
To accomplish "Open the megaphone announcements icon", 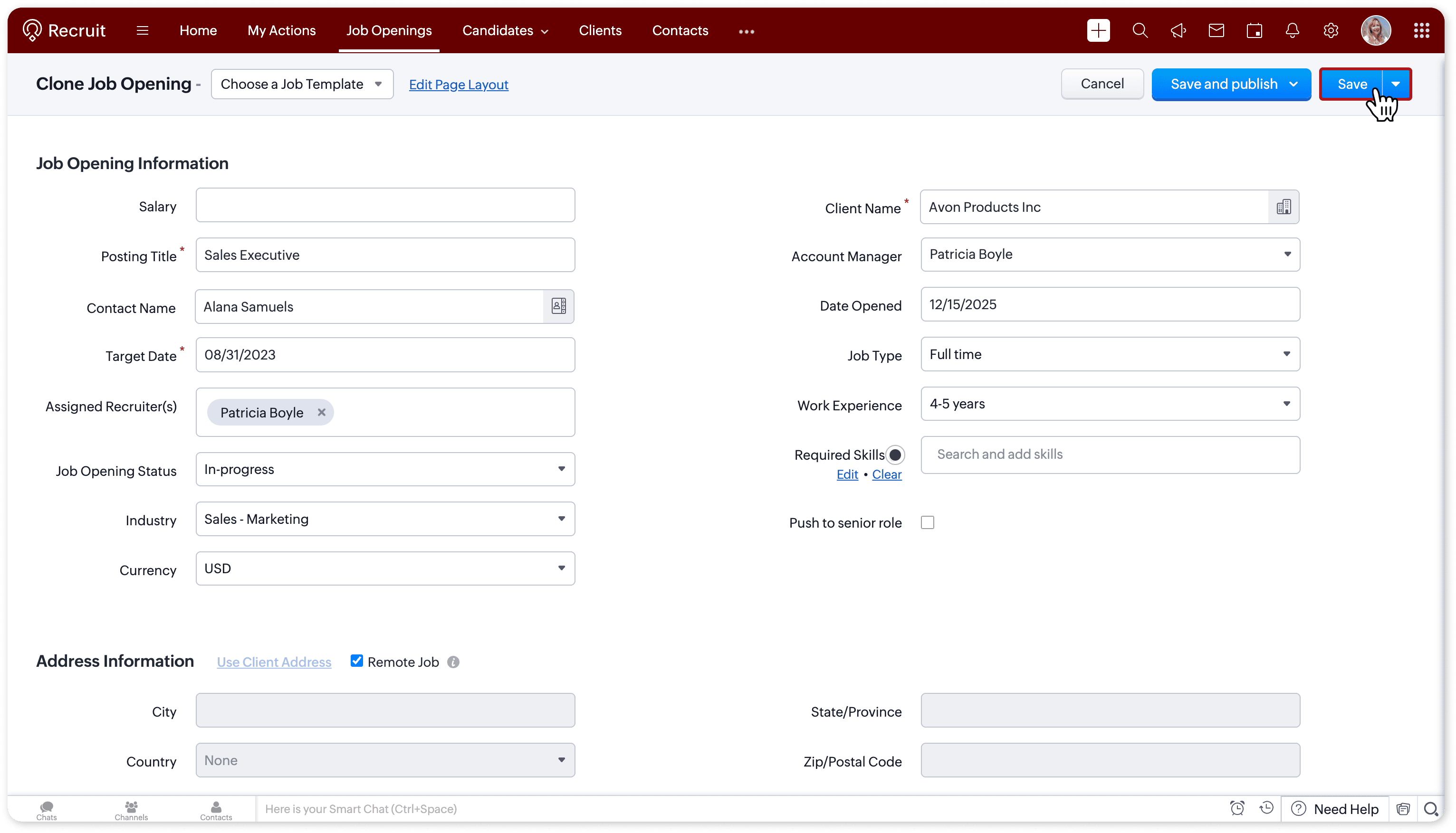I will [1178, 30].
